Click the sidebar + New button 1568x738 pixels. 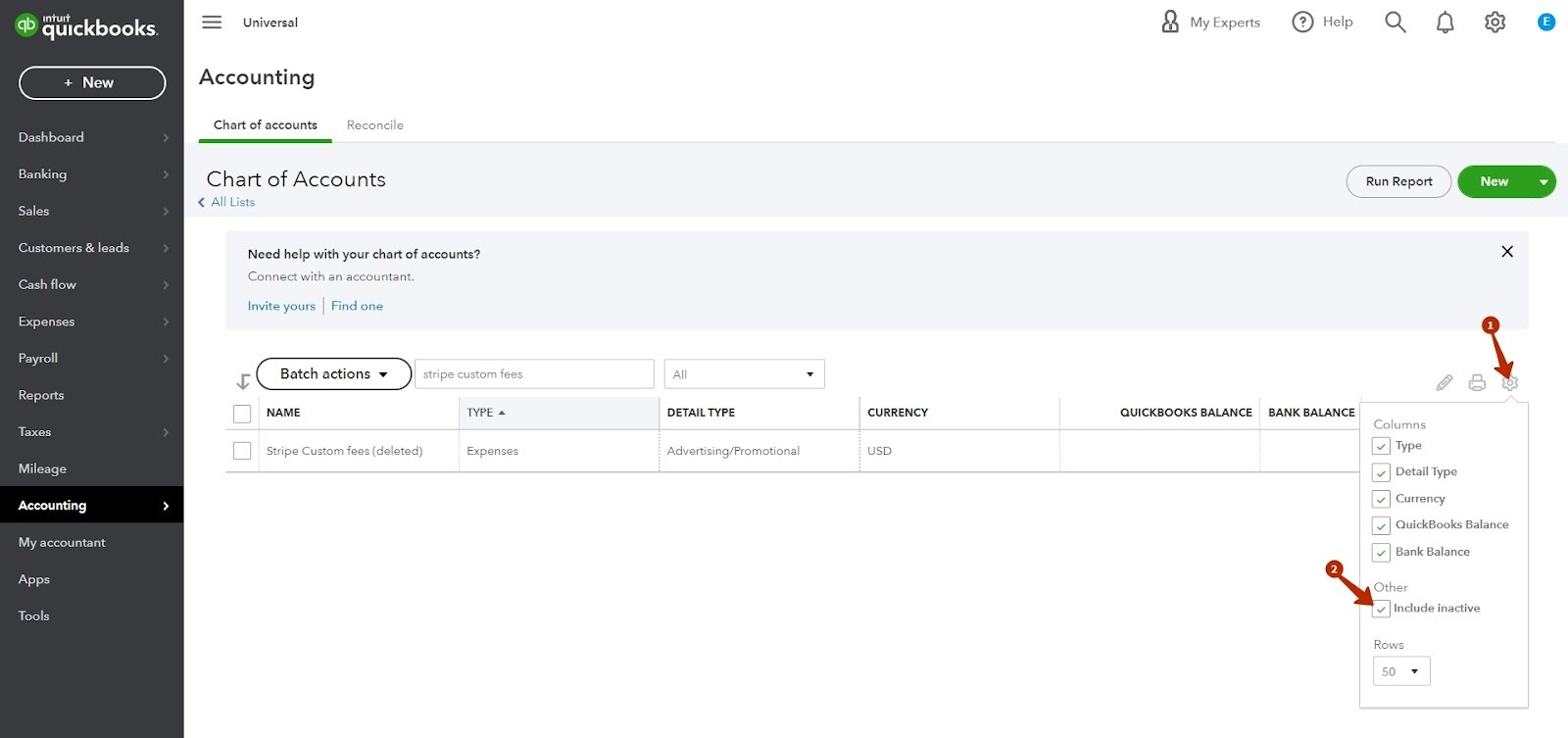click(x=92, y=82)
